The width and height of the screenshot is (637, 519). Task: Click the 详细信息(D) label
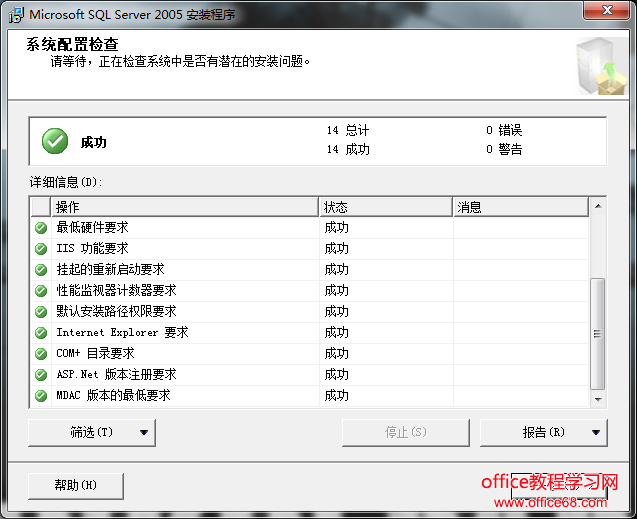pyautogui.click(x=66, y=182)
